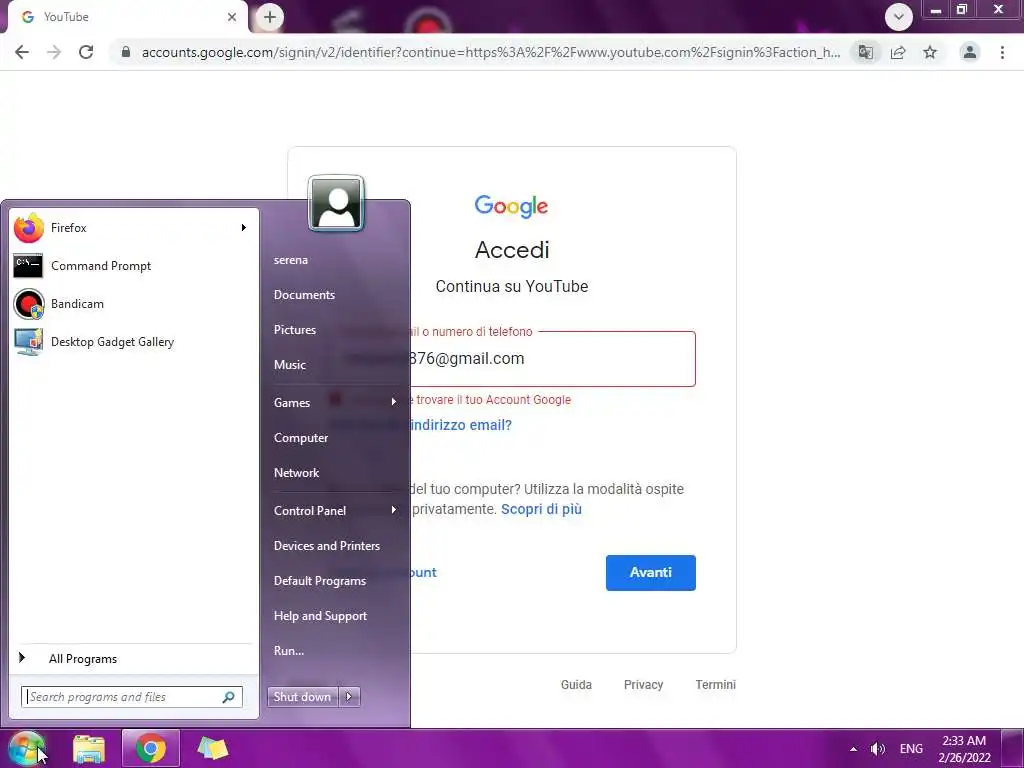This screenshot has width=1024, height=768.
Task: Open Default Programs
Action: pyautogui.click(x=320, y=581)
